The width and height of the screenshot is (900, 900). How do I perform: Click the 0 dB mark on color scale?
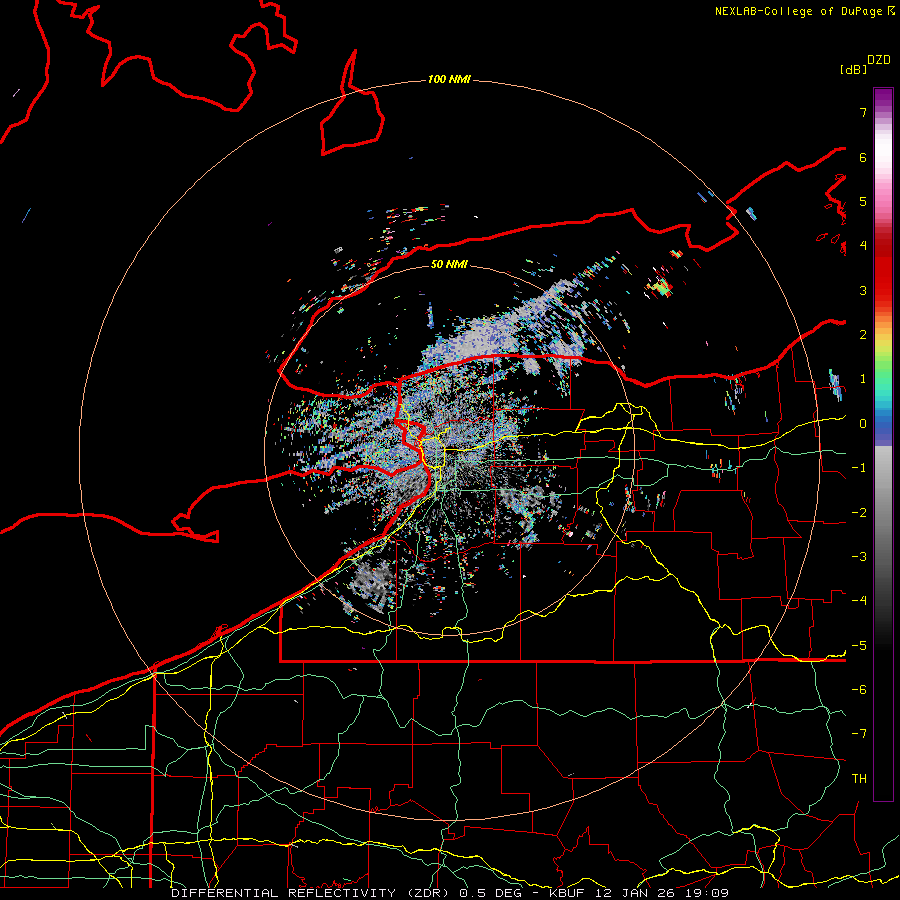pyautogui.click(x=863, y=424)
